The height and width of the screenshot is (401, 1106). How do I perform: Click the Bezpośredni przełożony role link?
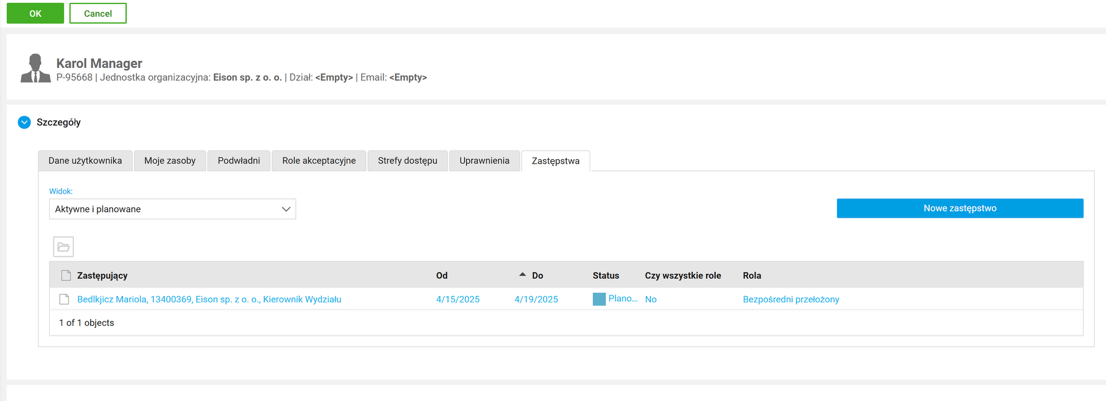pos(790,299)
